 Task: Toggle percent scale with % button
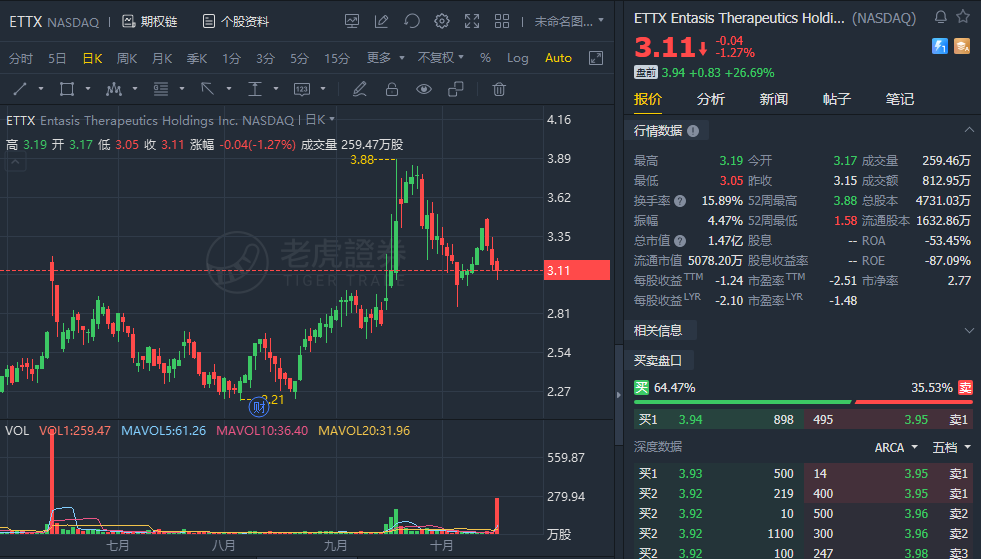pyautogui.click(x=485, y=58)
